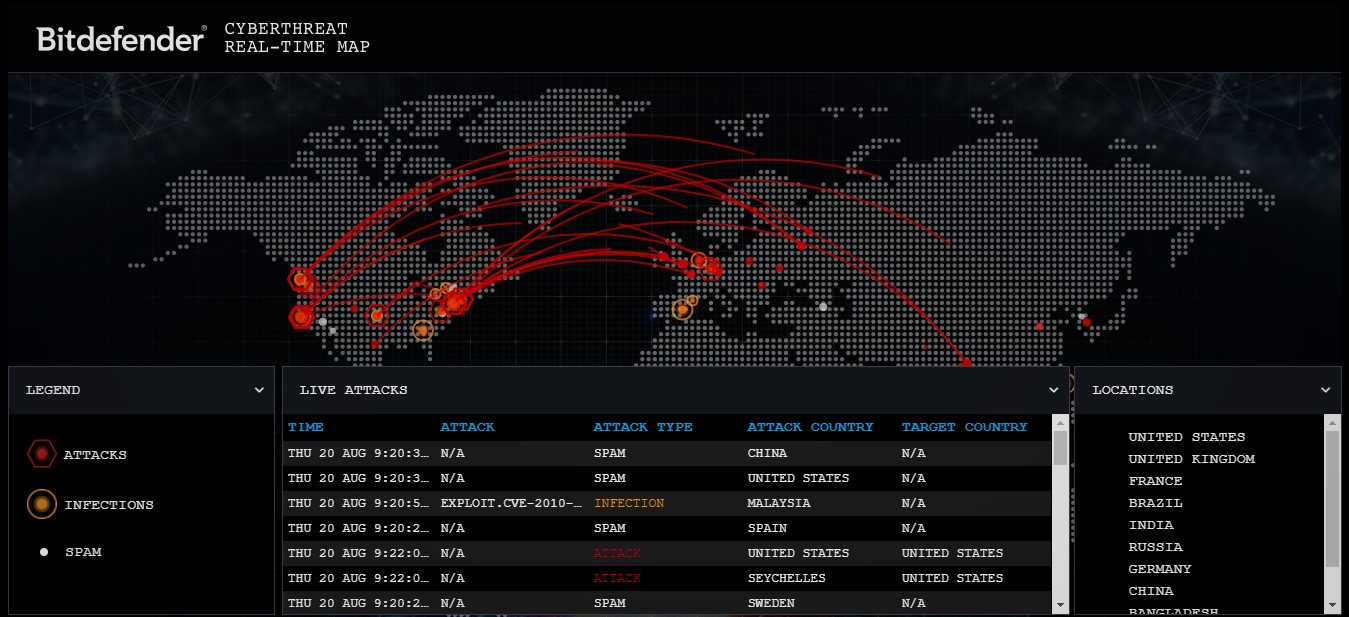Click the down arrow on Live Attacks scrollbar
Screen dimensions: 1349x617
click(1060, 606)
